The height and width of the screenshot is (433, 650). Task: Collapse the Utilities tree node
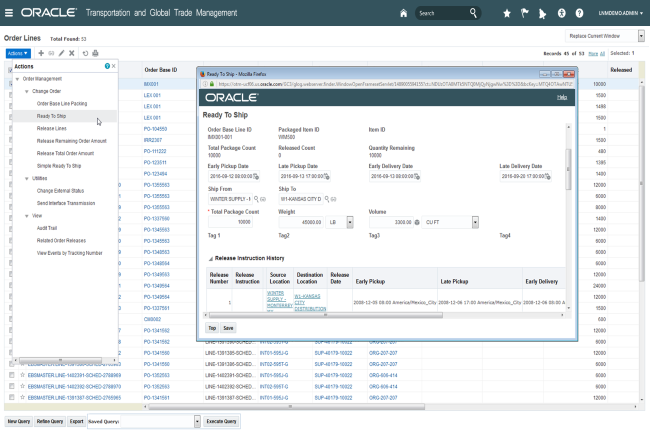27,179
